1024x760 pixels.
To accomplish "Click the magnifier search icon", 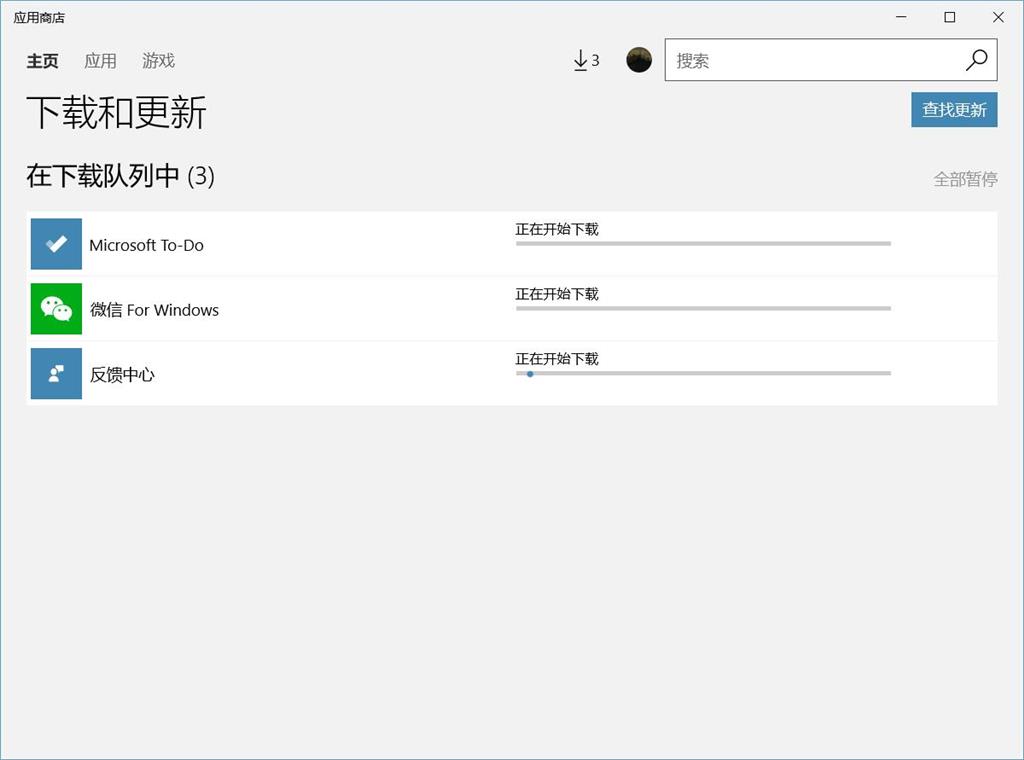I will tap(976, 60).
